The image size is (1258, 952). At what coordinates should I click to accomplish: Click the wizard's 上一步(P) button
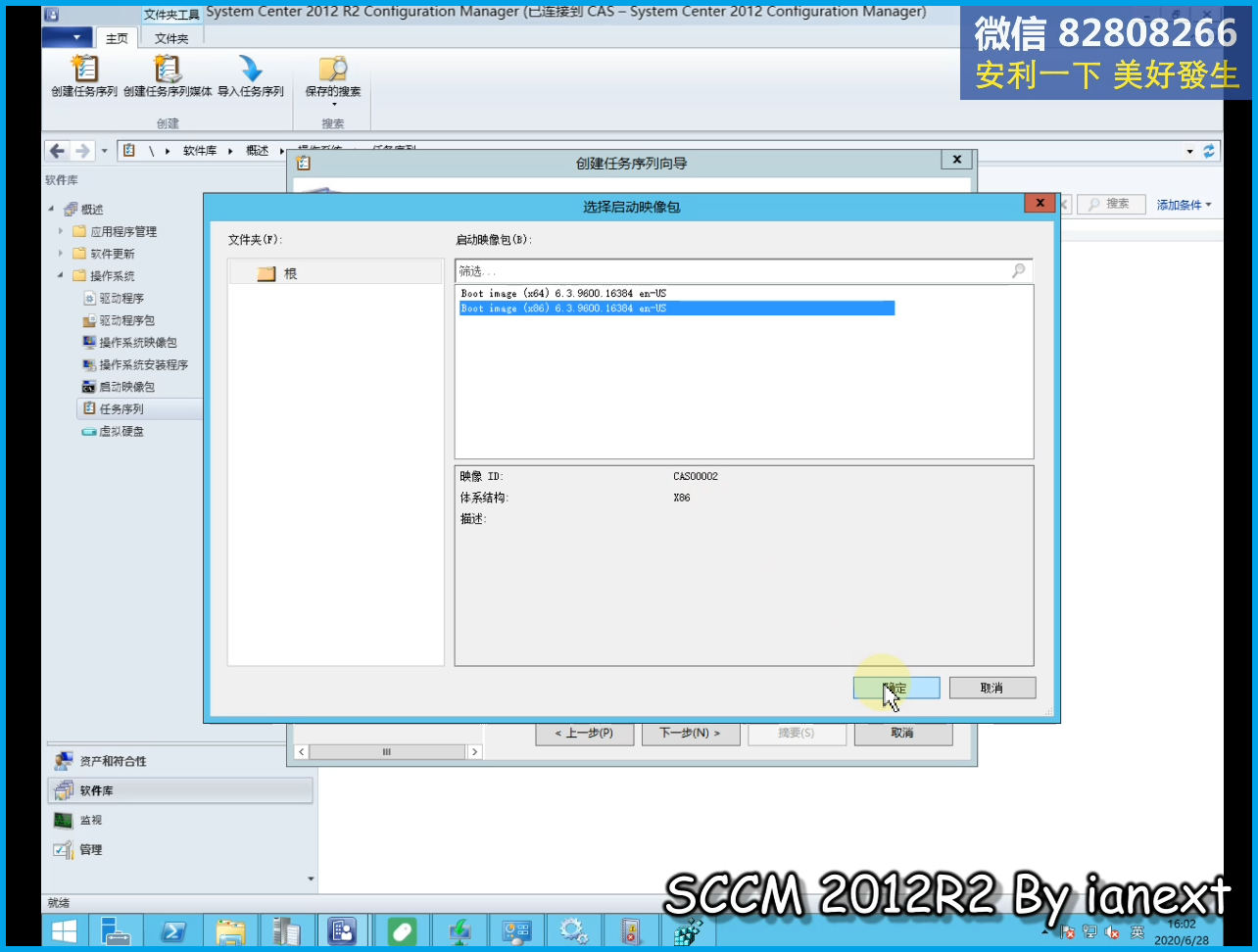tap(585, 733)
